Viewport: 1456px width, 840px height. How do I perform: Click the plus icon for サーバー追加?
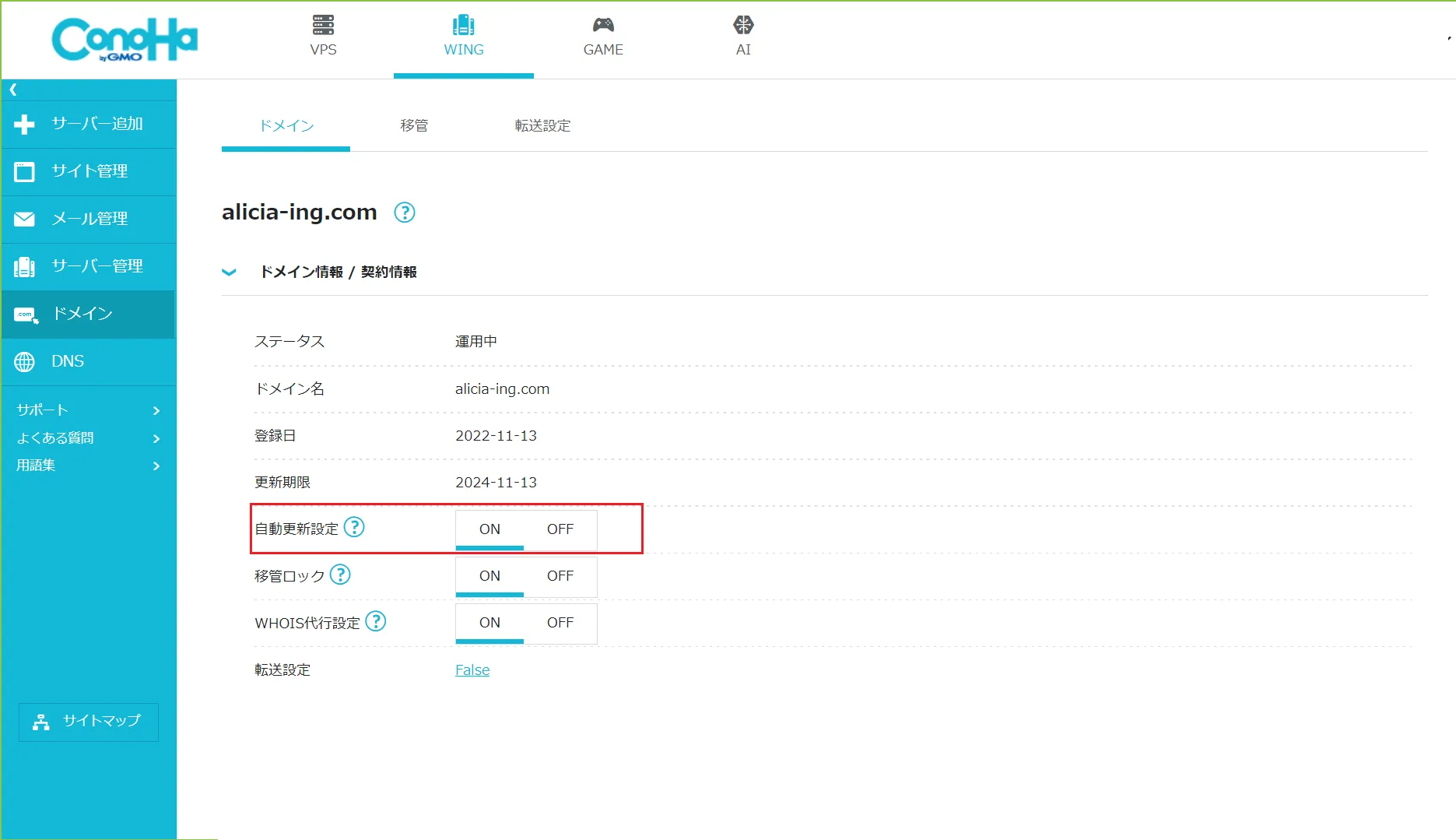point(25,124)
